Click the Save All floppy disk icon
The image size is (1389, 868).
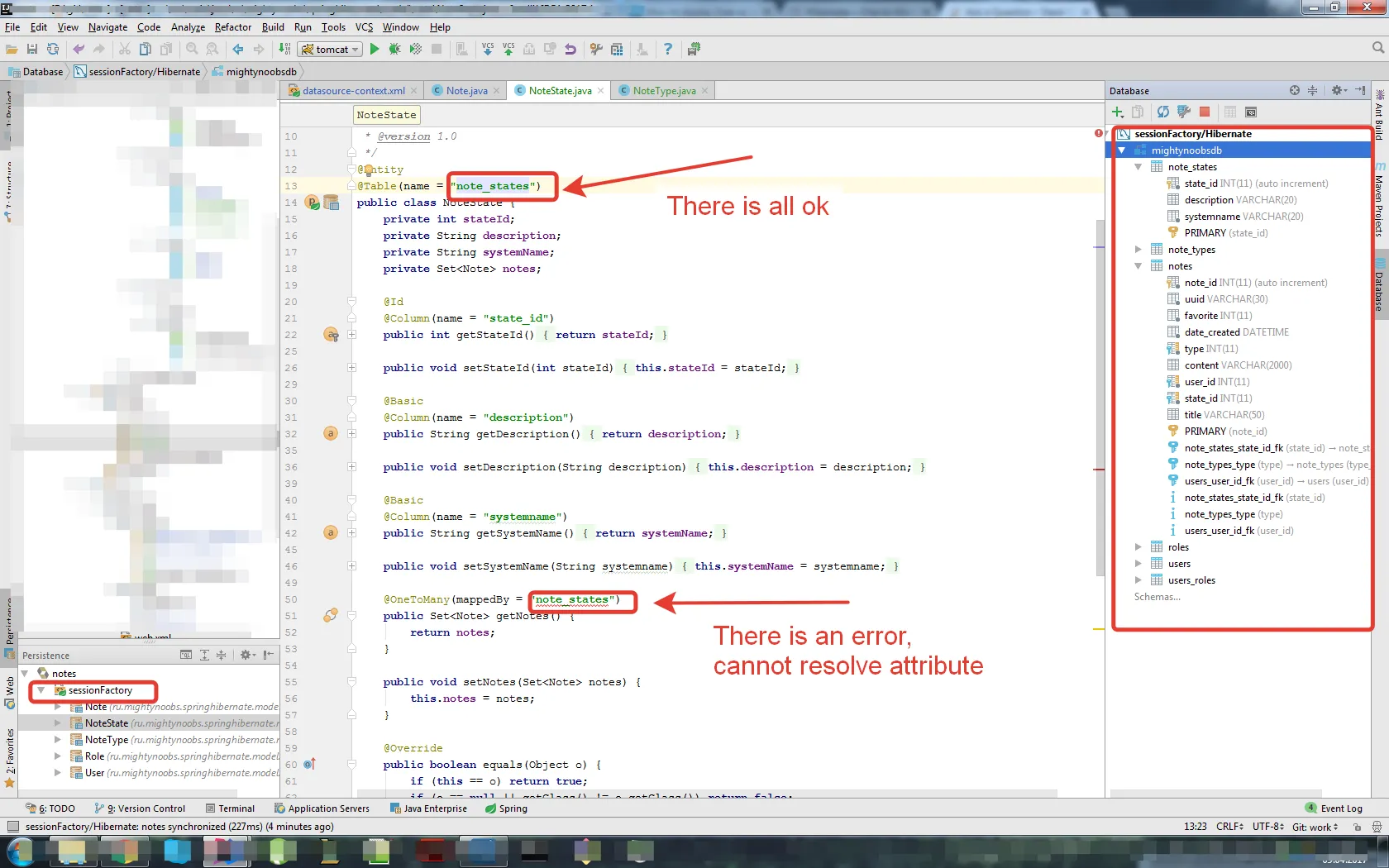32,50
